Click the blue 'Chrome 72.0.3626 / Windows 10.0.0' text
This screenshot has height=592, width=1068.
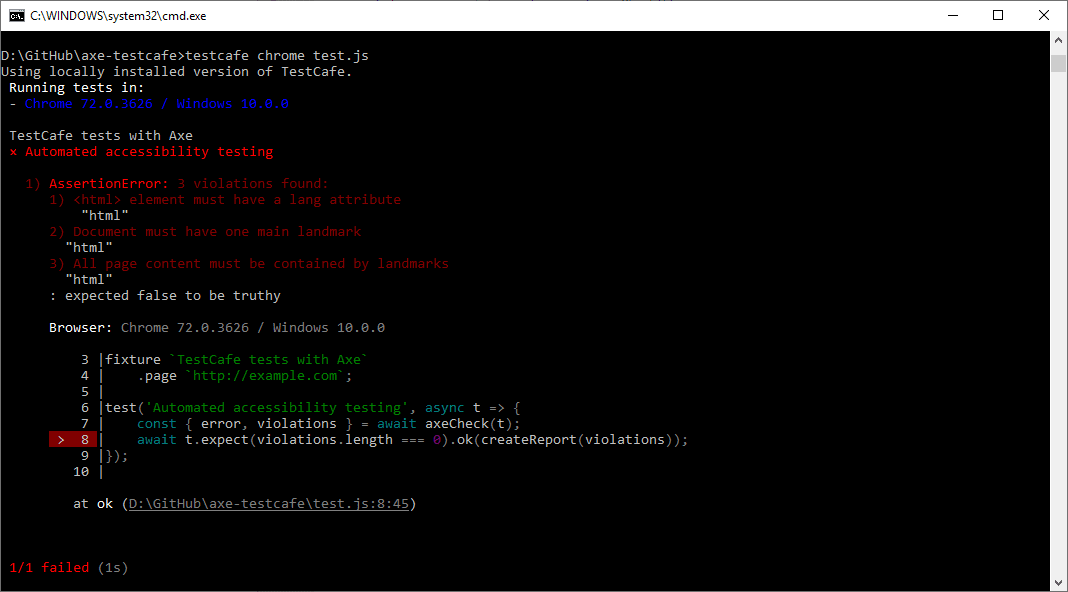(157, 104)
